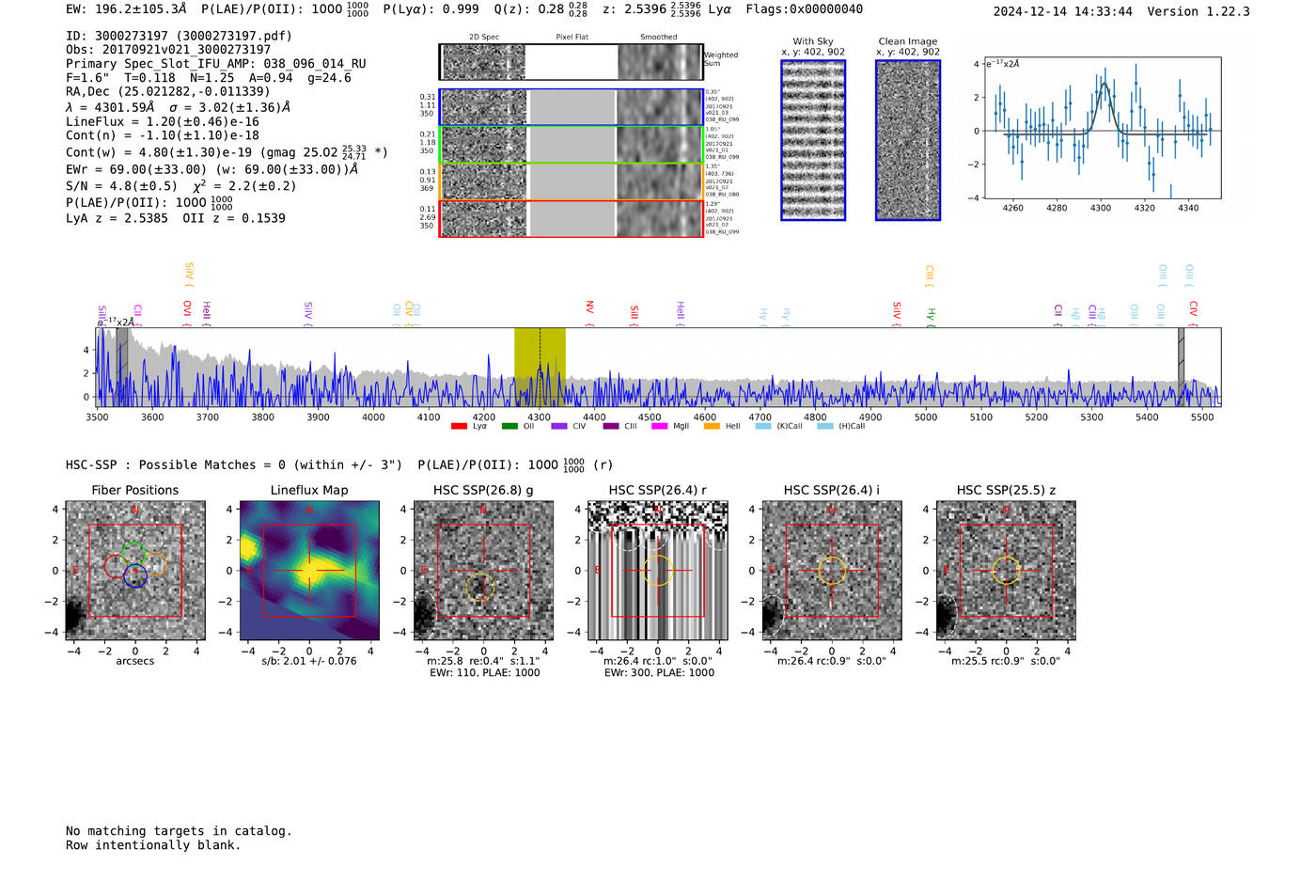Open the Fiber Positions image
Screen dimensions: 1316x896
click(135, 571)
